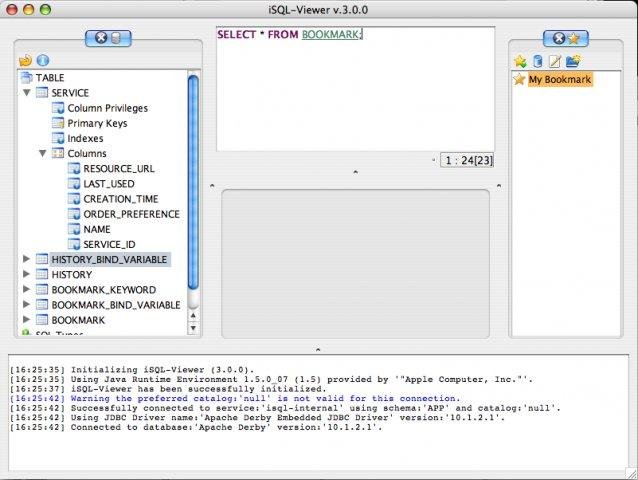Click the 'Connected to database' log line
The width and height of the screenshot is (638, 480).
196,427
